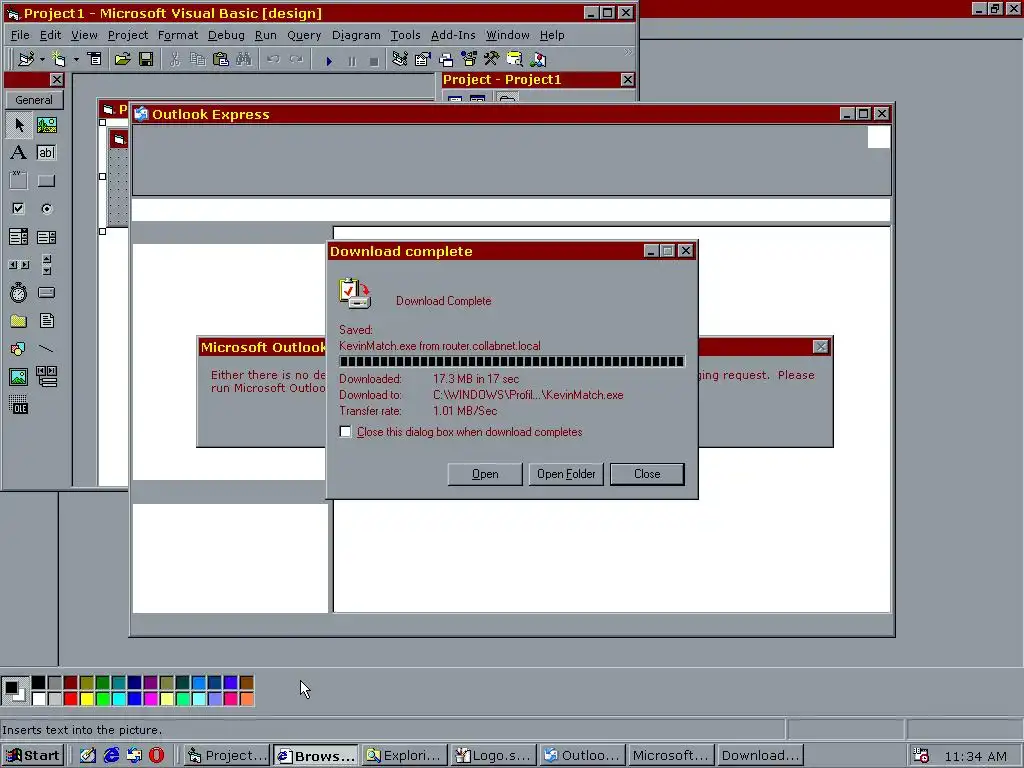Image resolution: width=1024 pixels, height=768 pixels.
Task: Open Data View Window from toolbar
Action: coord(515,59)
